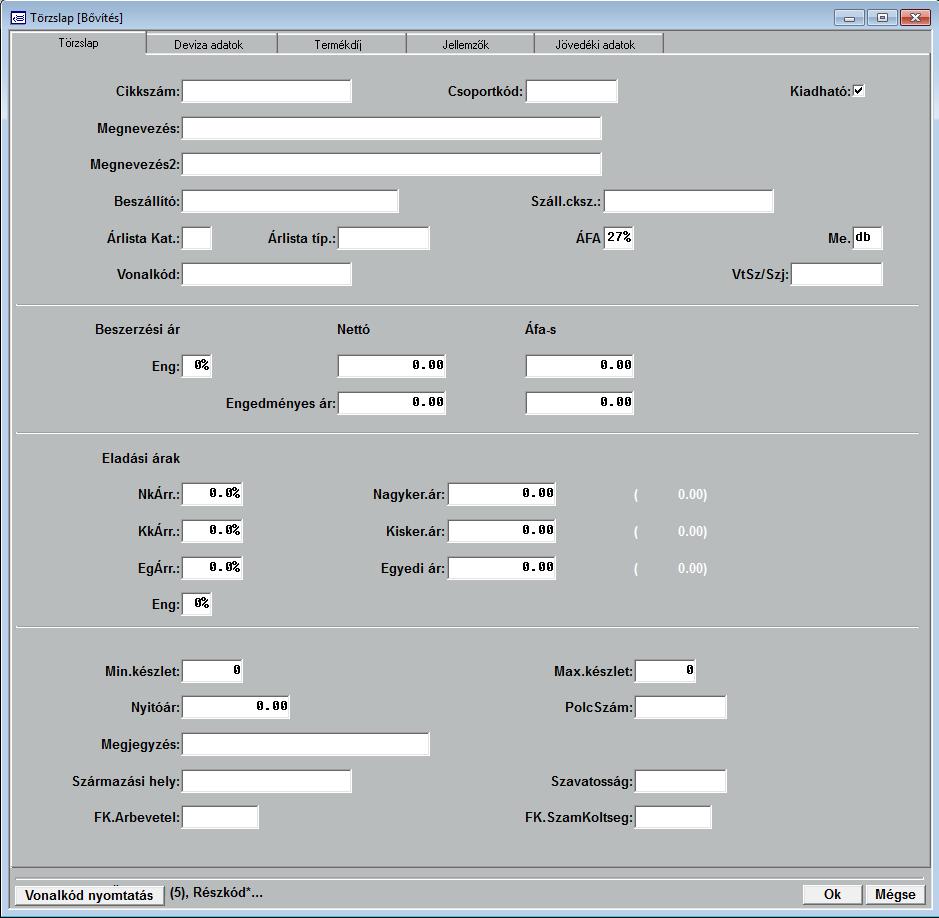The width and height of the screenshot is (939, 918).
Task: Select the Áfa-s beszerzési ár field
Action: click(580, 365)
